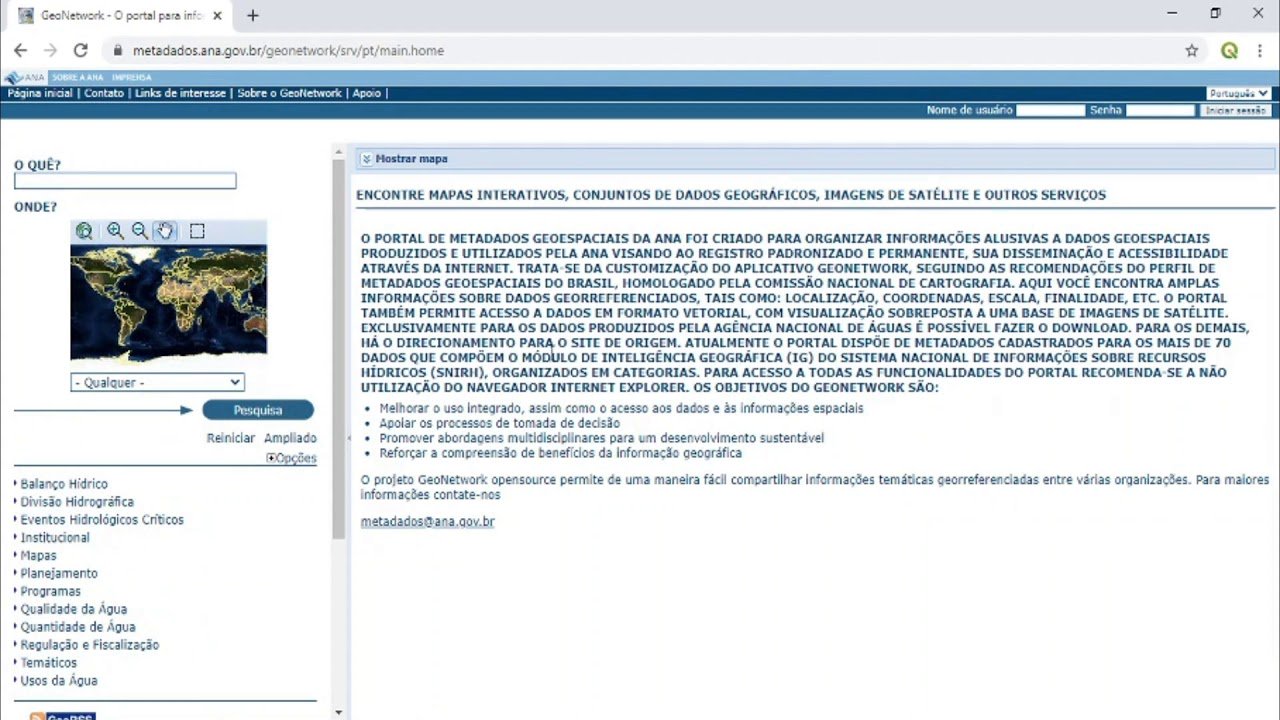Expand the Opções search options
The width and height of the screenshot is (1280, 720).
point(291,458)
